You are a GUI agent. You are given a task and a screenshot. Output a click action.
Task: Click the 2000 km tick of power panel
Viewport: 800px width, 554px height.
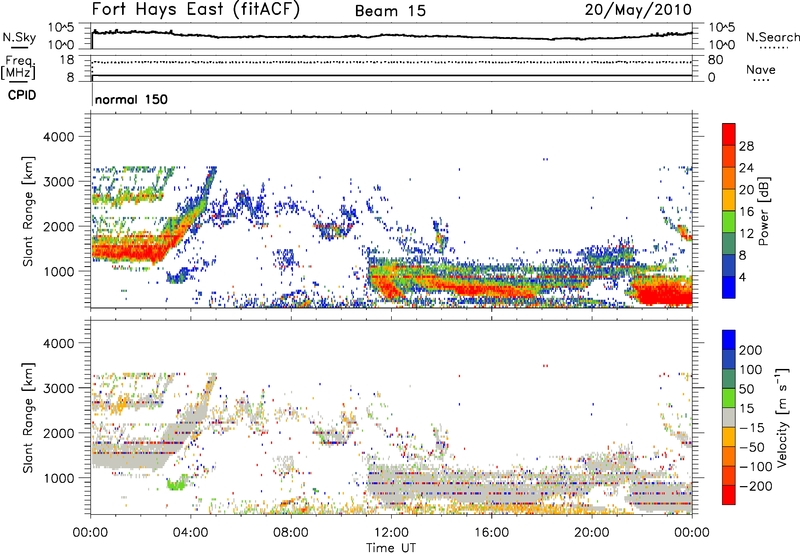click(59, 226)
